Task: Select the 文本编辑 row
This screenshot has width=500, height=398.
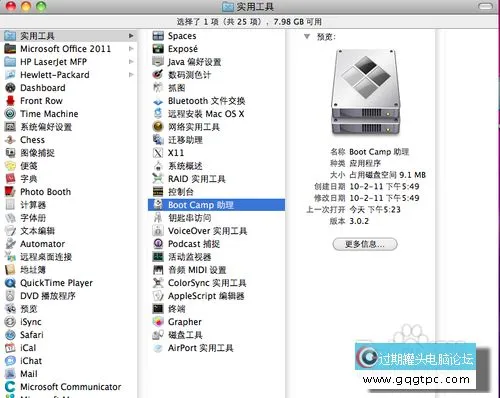Action: [x=70, y=231]
